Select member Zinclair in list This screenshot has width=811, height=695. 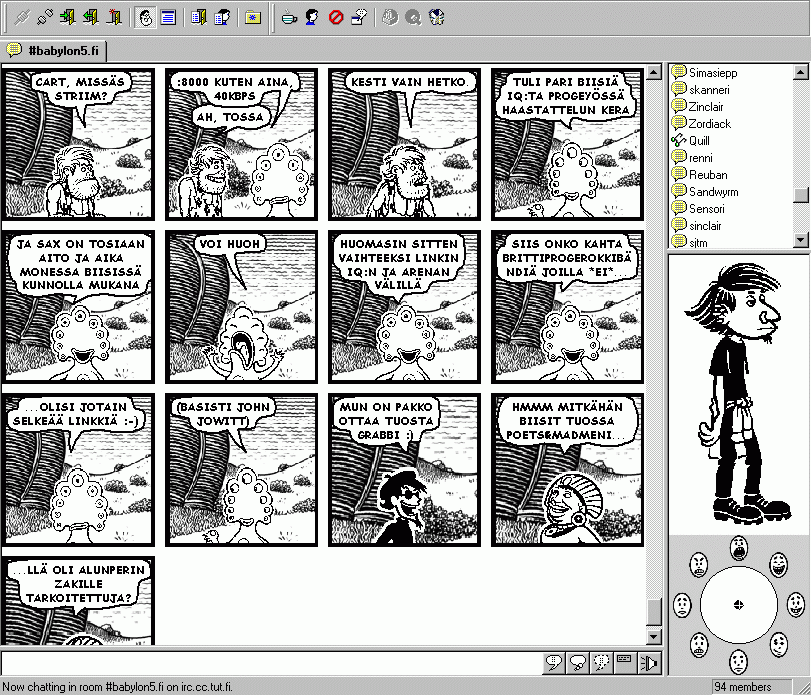pyautogui.click(x=705, y=107)
